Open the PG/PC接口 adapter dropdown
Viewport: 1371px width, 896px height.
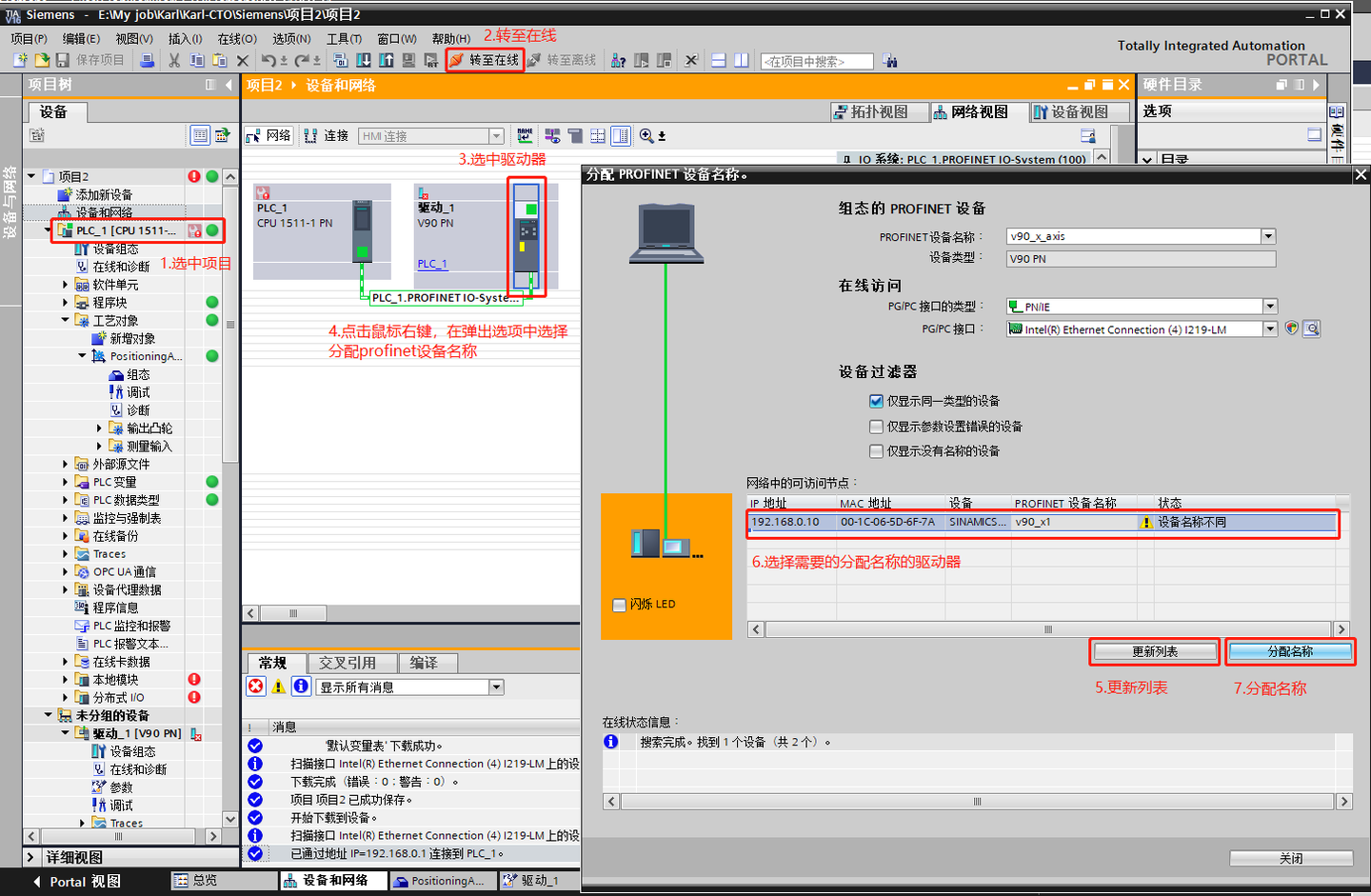(x=1270, y=328)
